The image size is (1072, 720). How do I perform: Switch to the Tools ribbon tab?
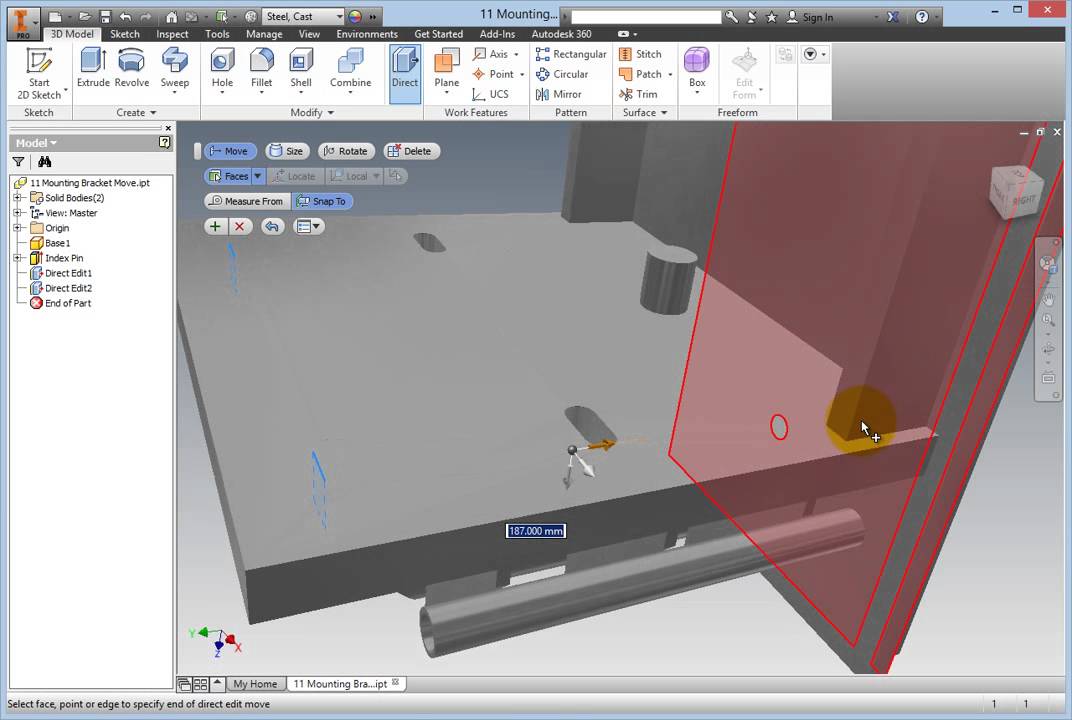click(217, 34)
